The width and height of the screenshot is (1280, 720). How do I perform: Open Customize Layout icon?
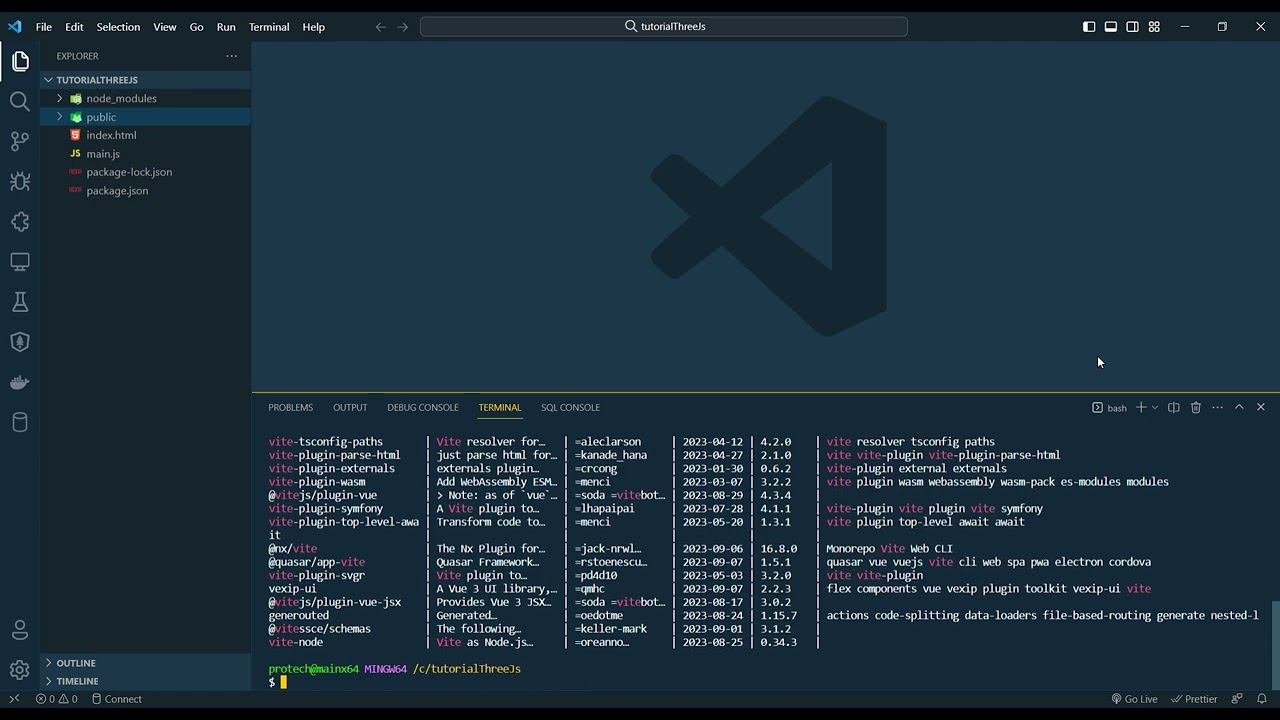click(1155, 27)
